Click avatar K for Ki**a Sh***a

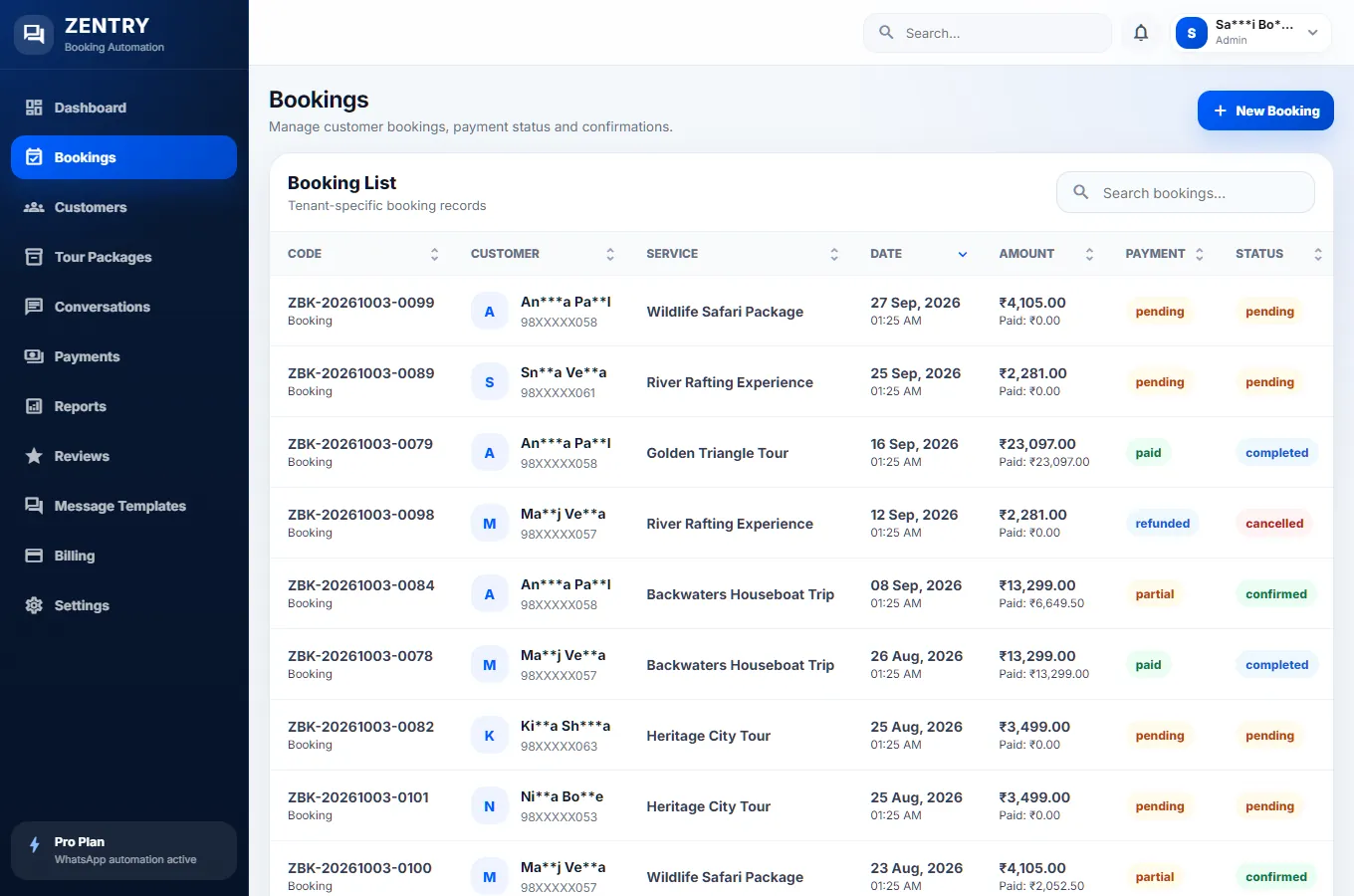click(489, 736)
